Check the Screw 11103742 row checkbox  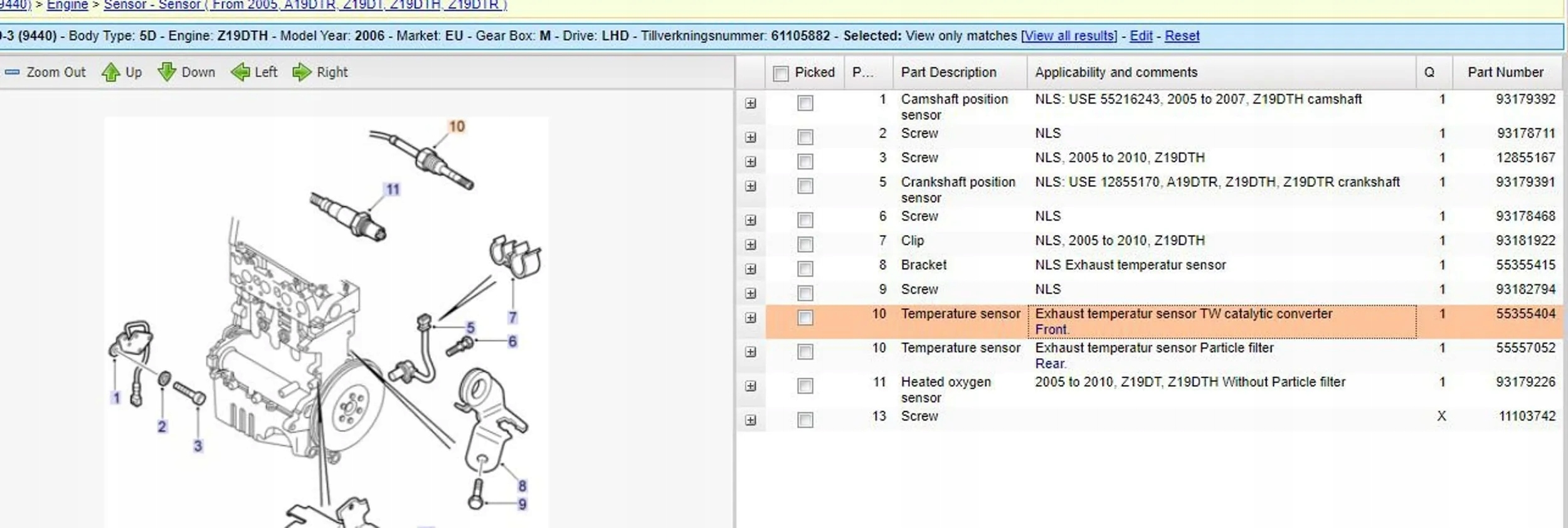pyautogui.click(x=805, y=420)
